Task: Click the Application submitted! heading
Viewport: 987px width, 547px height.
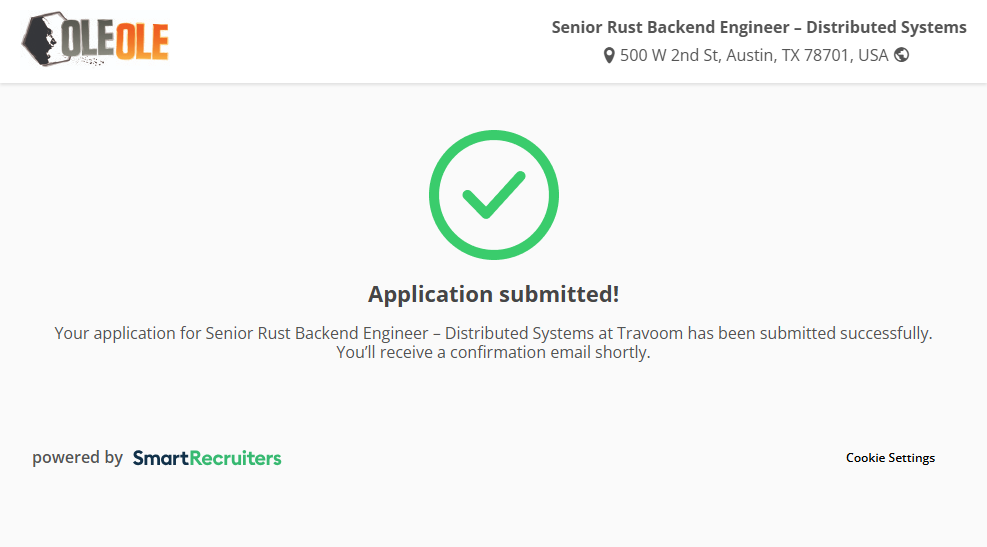Action: tap(493, 294)
